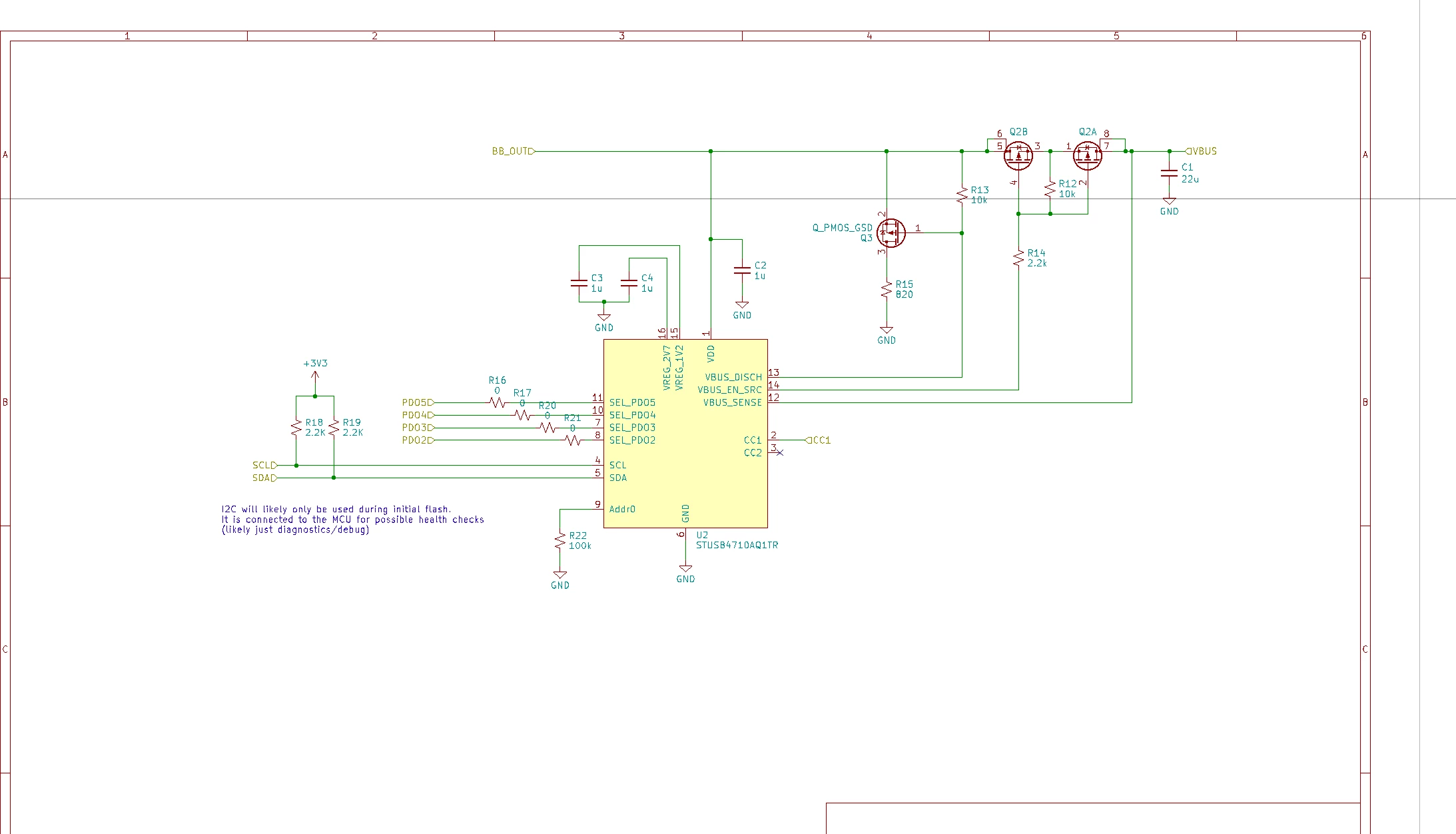This screenshot has width=1456, height=834.
Task: Click the PDO3 hierarchical label
Action: pyautogui.click(x=418, y=428)
